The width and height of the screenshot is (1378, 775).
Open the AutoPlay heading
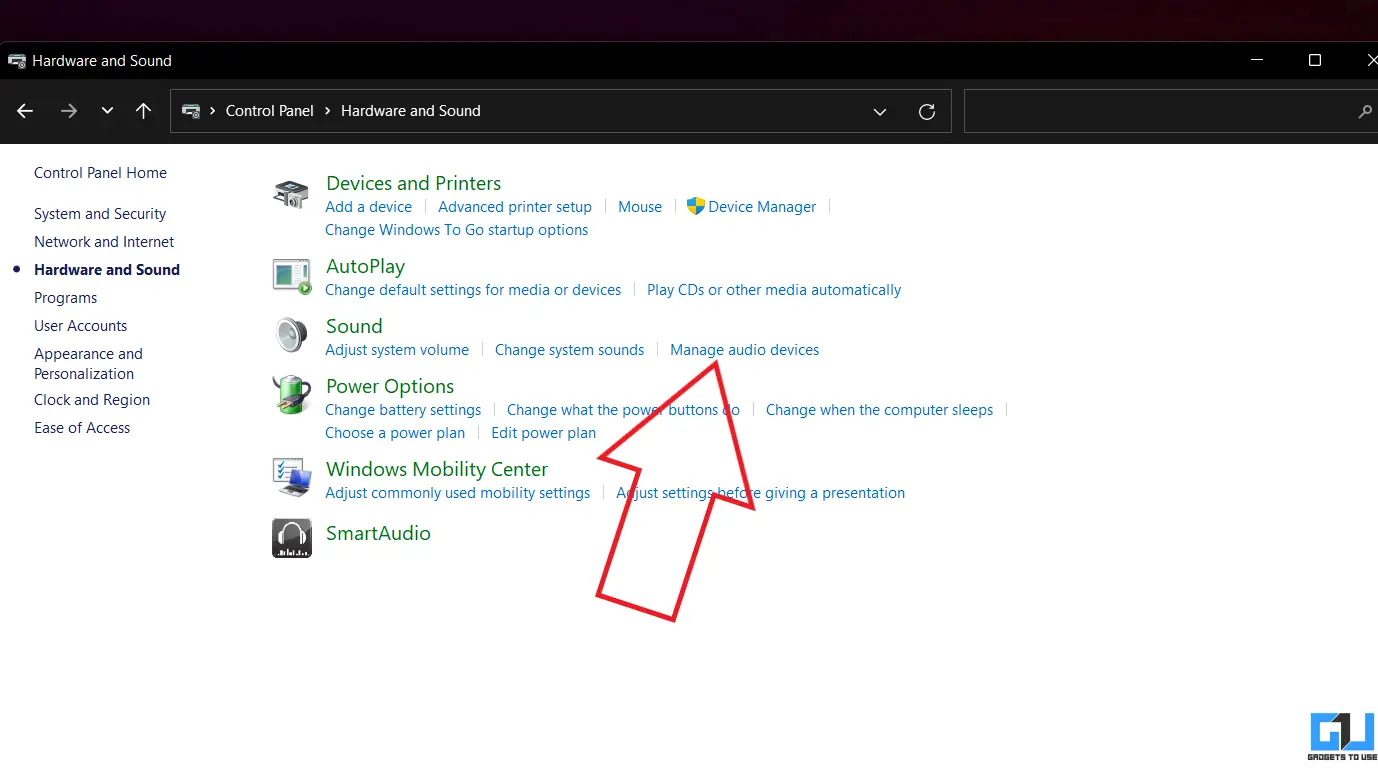point(365,267)
